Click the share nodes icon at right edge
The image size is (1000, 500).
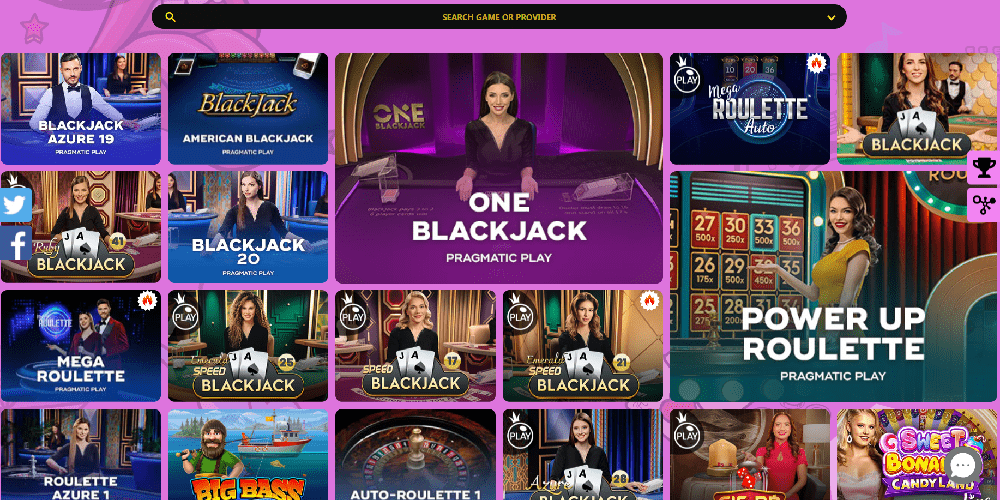tap(983, 205)
